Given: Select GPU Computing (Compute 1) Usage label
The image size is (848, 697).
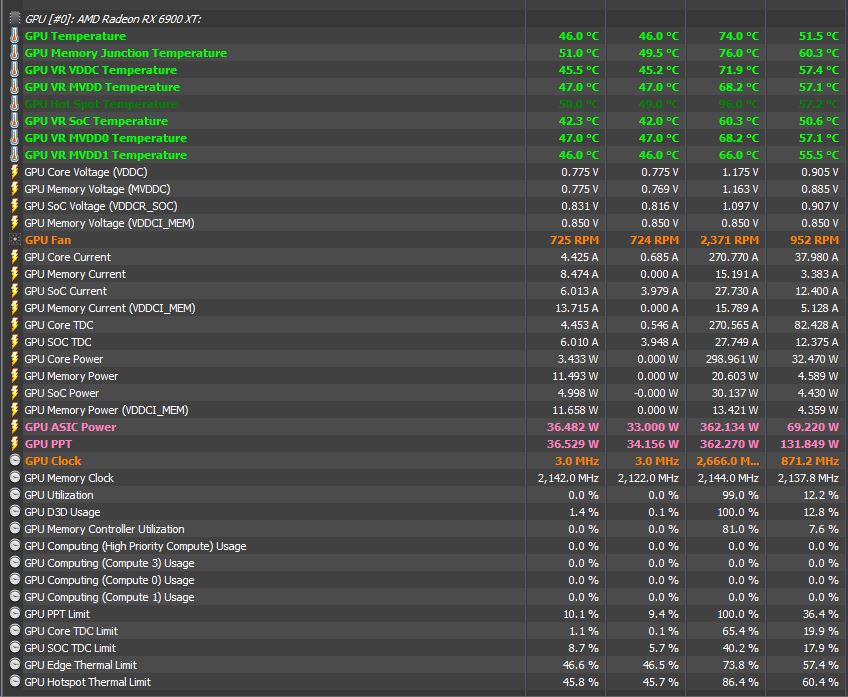Looking at the screenshot, I should 109,598.
